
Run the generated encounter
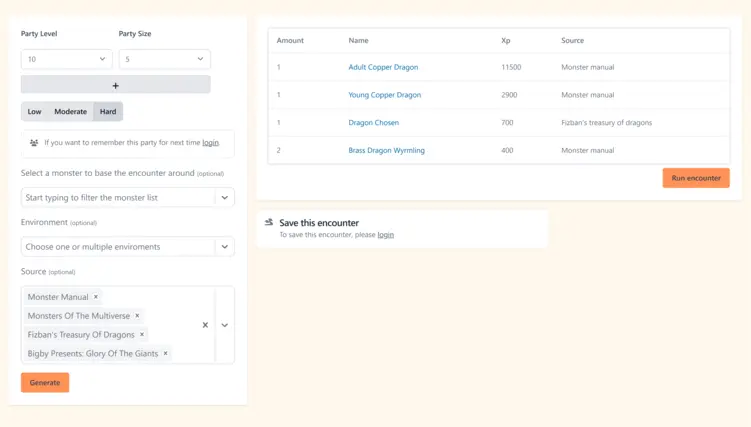696,178
